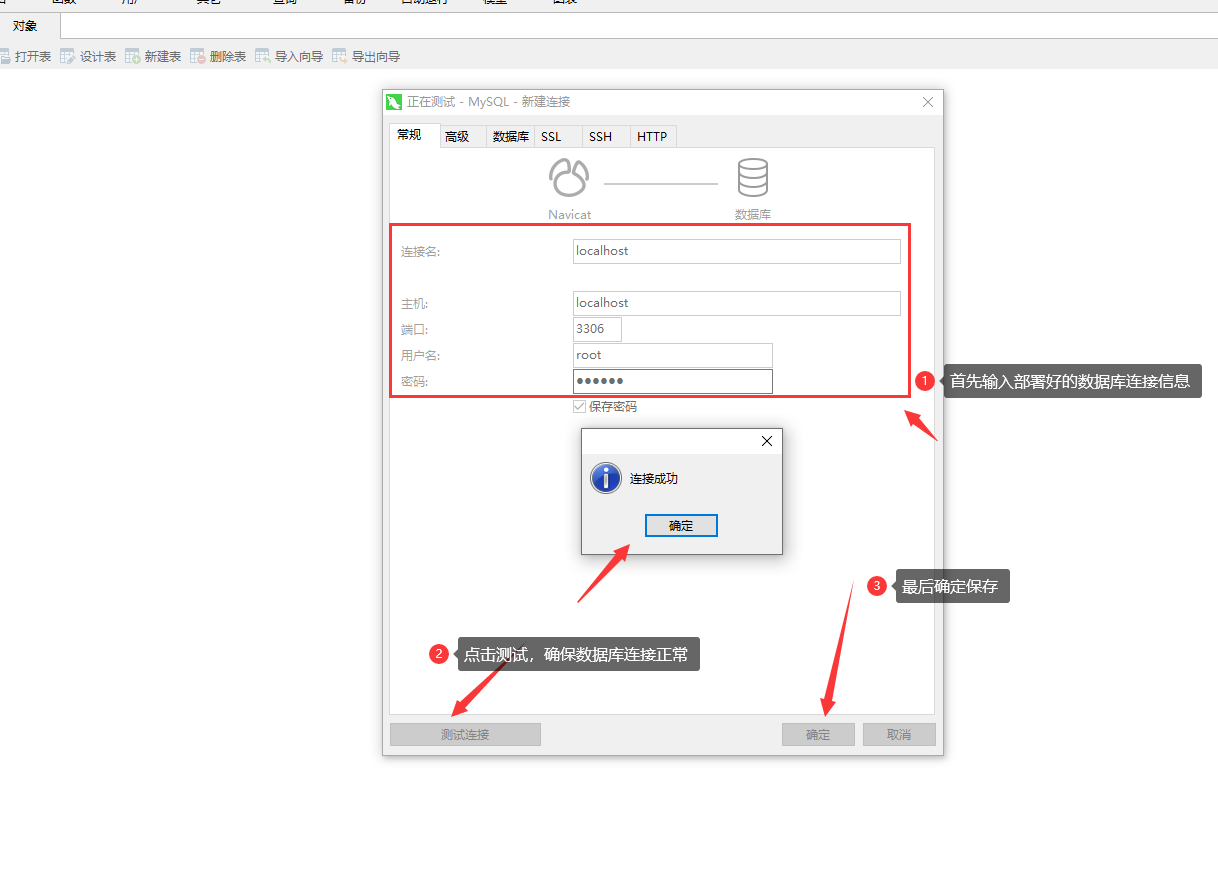The width and height of the screenshot is (1218, 874).
Task: Open the Export Wizard (导出向导)
Action: click(340, 57)
